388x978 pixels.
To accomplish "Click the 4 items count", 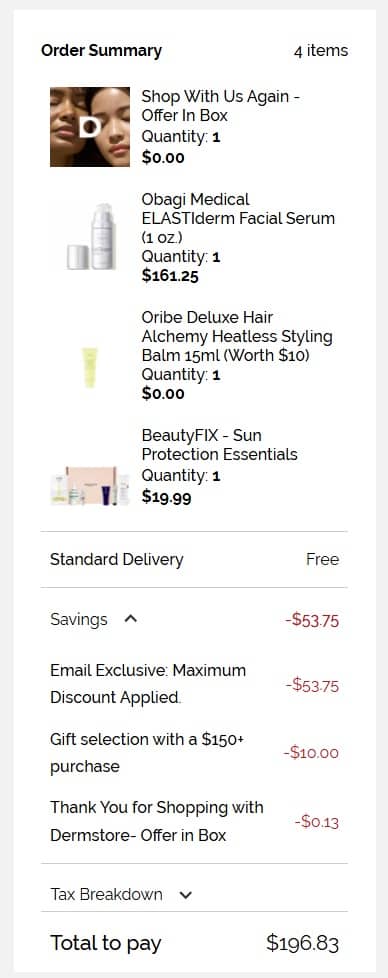I will 321,51.
